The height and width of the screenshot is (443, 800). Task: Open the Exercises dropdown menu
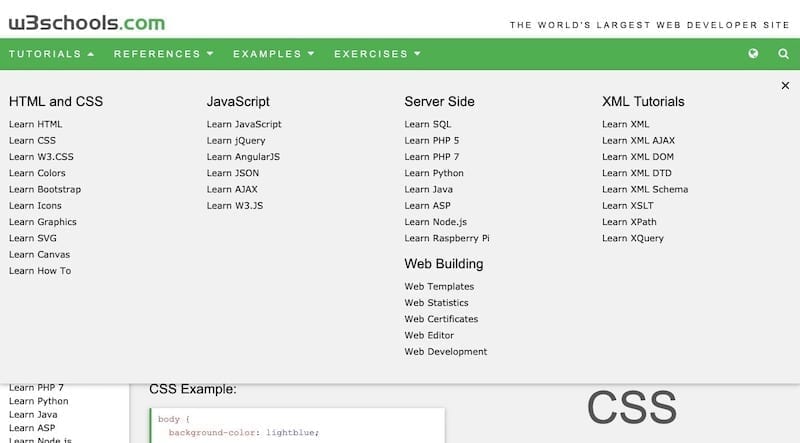[378, 54]
